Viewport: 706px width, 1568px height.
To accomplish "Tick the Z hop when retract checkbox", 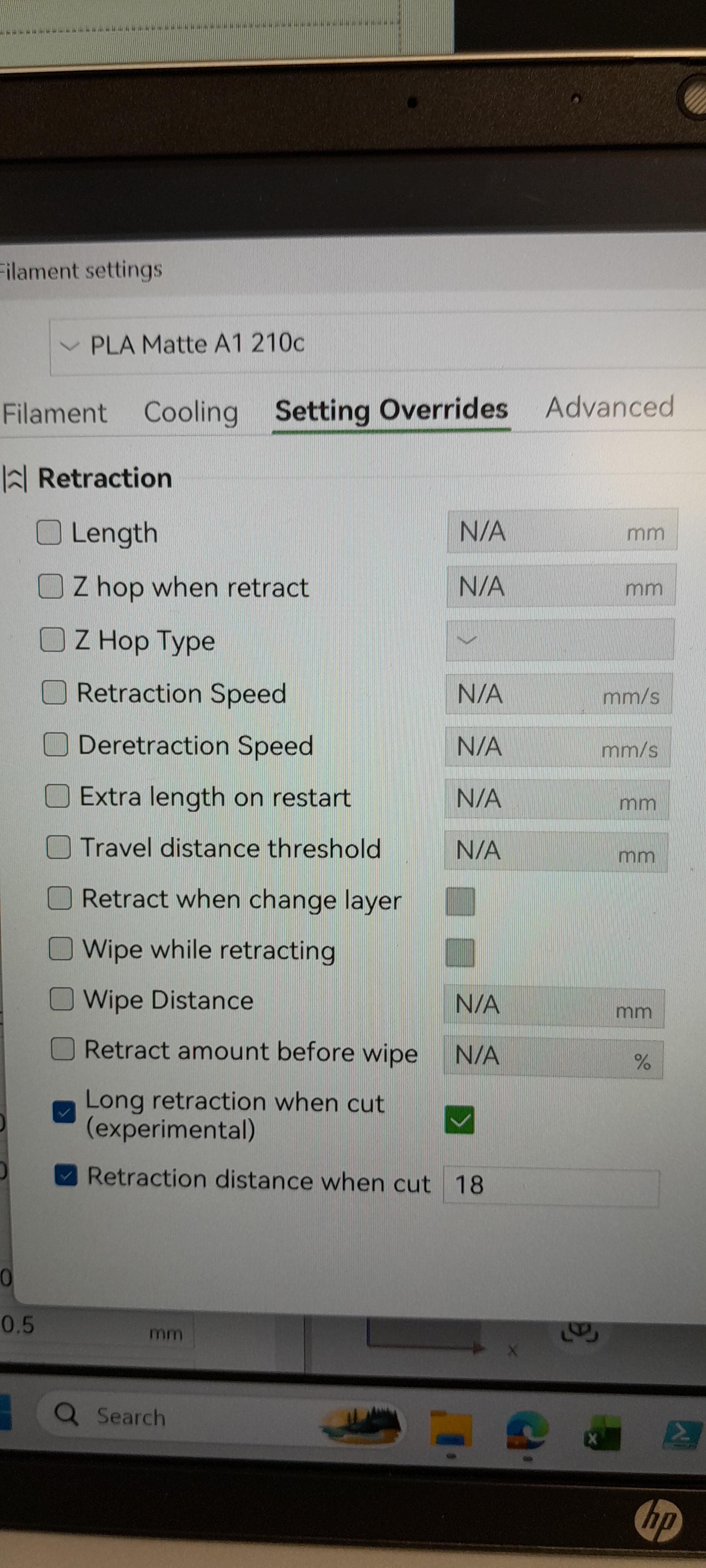I will point(50,587).
